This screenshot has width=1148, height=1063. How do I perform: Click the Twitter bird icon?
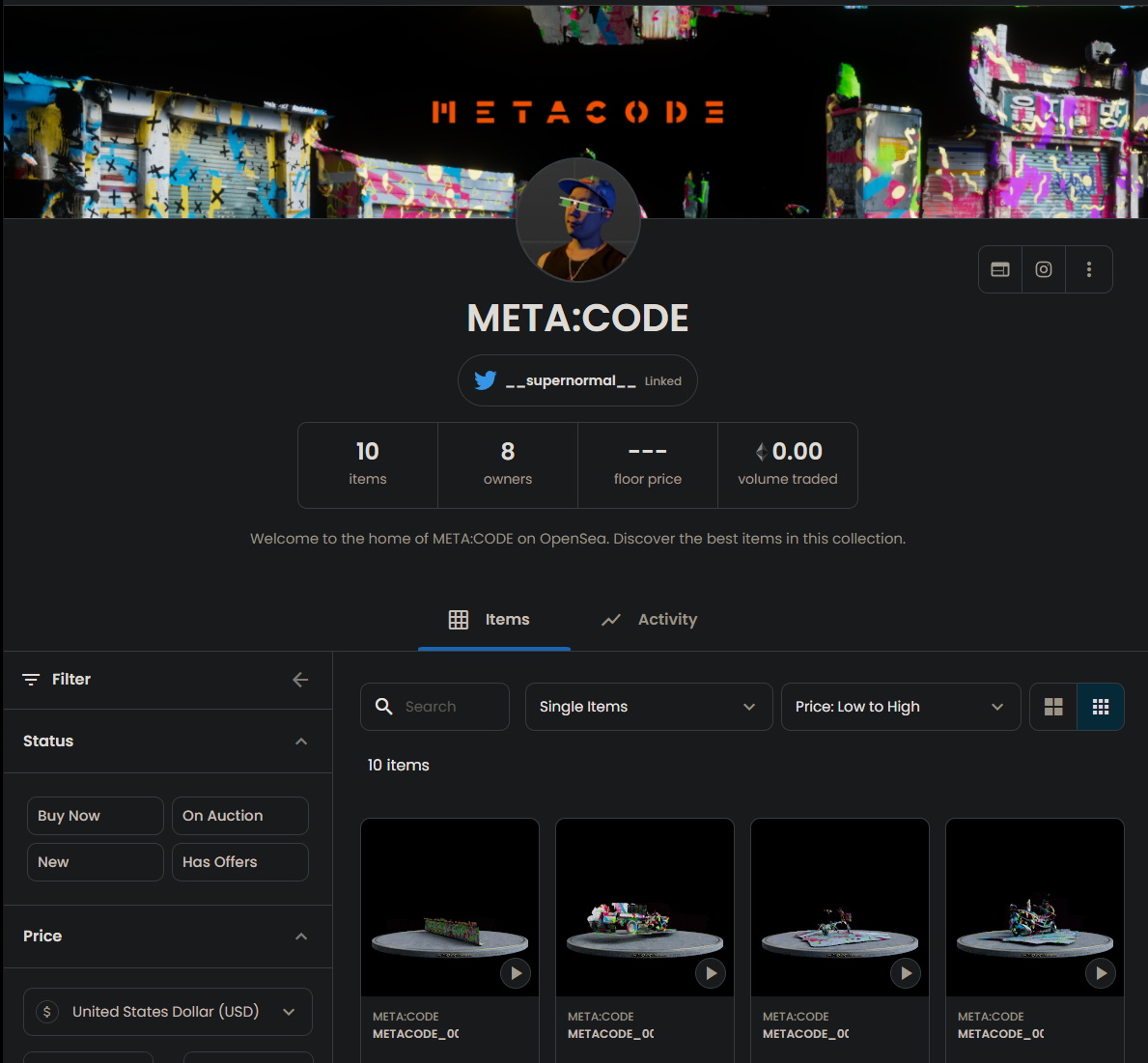485,380
